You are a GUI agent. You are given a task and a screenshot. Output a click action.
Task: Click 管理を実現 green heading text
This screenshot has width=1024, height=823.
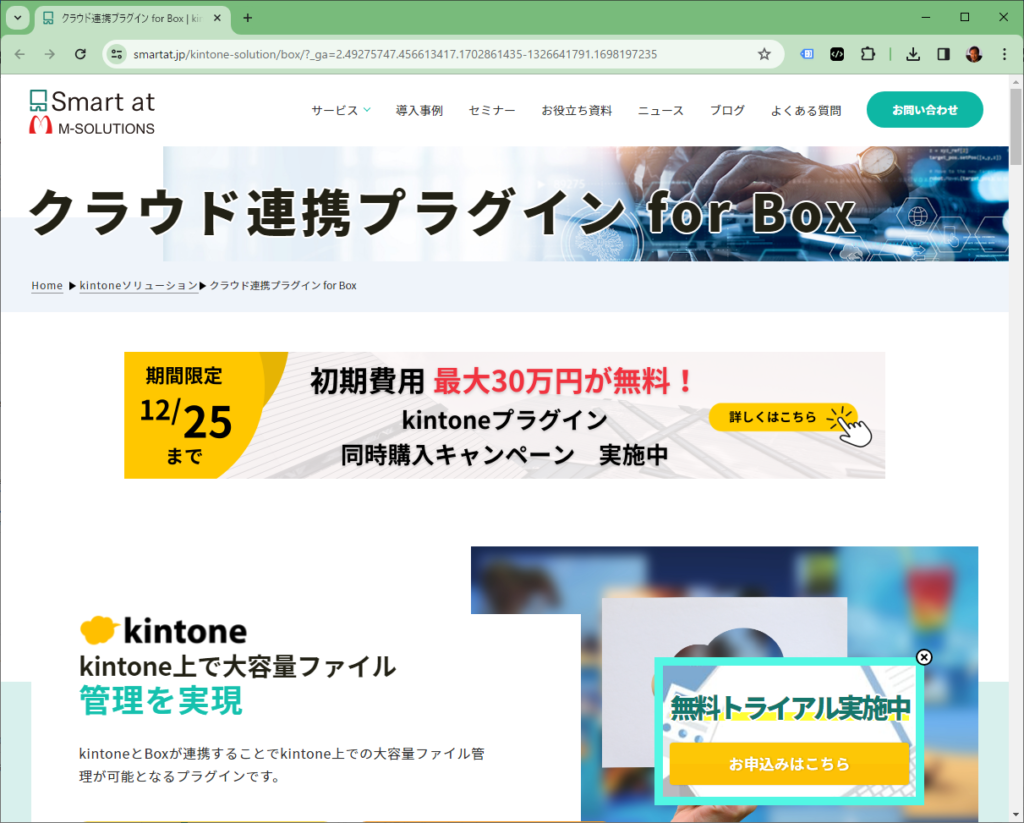point(161,701)
